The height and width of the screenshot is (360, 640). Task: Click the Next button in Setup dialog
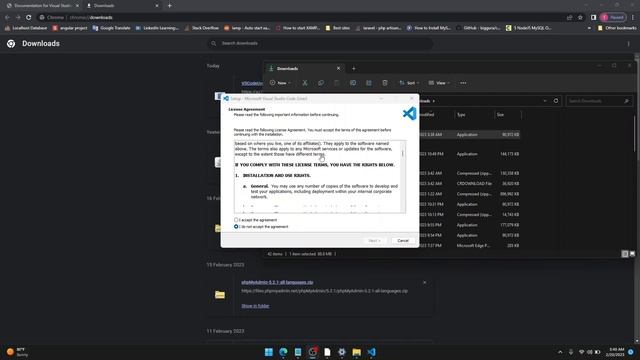point(374,241)
